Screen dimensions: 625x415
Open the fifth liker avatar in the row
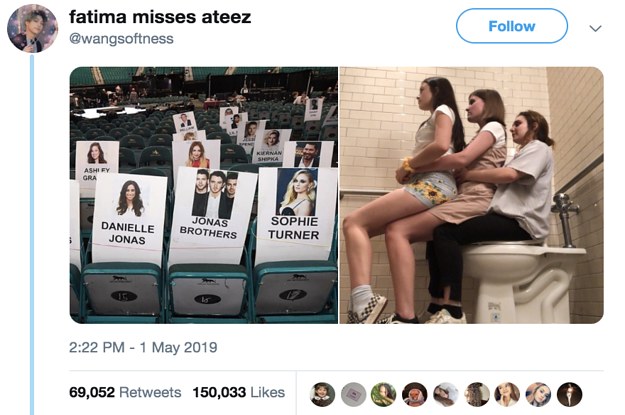tap(446, 393)
